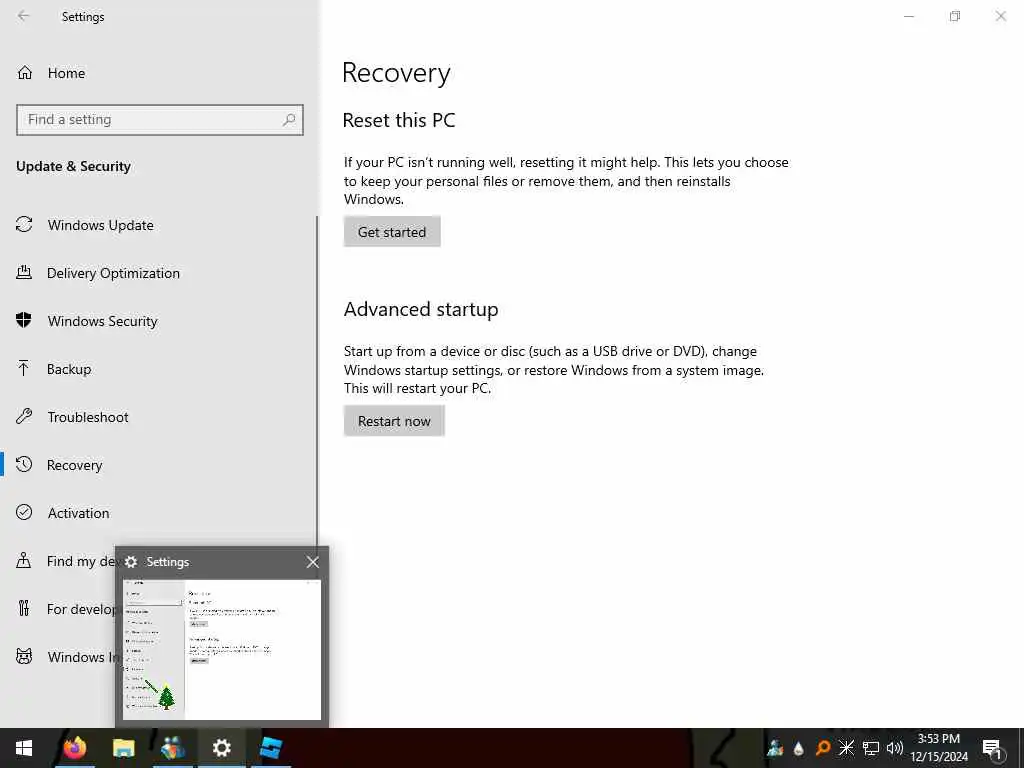The image size is (1024, 768).
Task: Open the notification action center
Action: (x=993, y=748)
